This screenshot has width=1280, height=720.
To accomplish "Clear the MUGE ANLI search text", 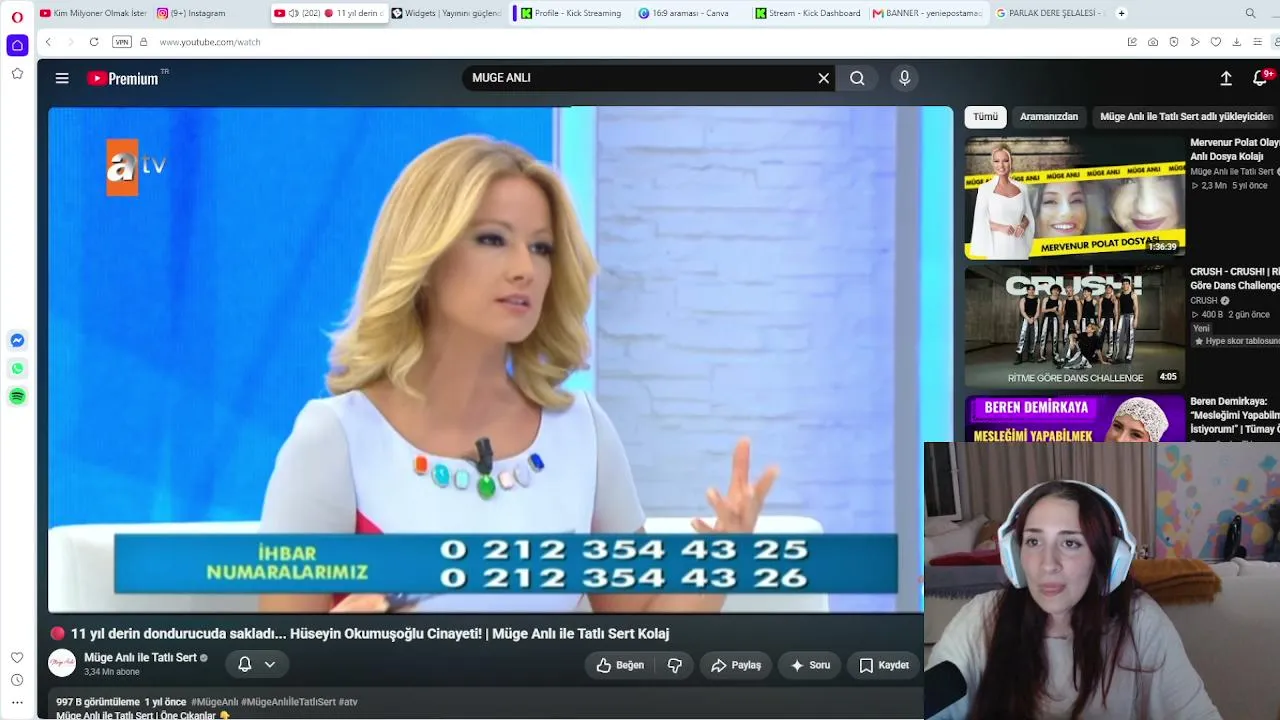I will click(x=824, y=78).
